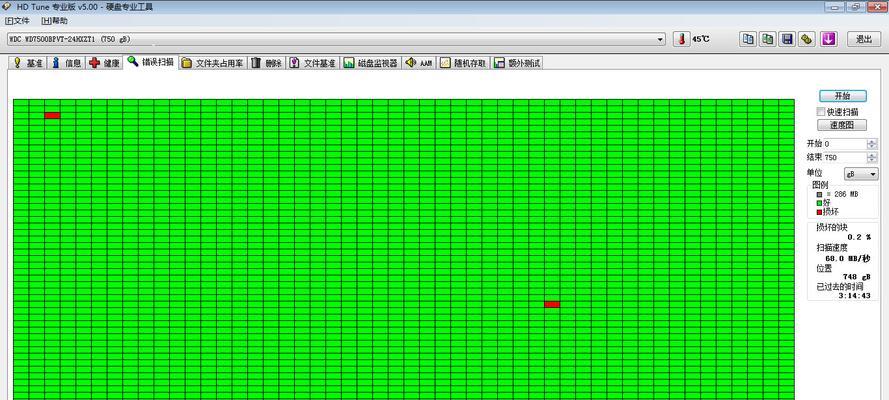Click the red 损坏 legend swatch
The image size is (889, 400).
pos(819,212)
